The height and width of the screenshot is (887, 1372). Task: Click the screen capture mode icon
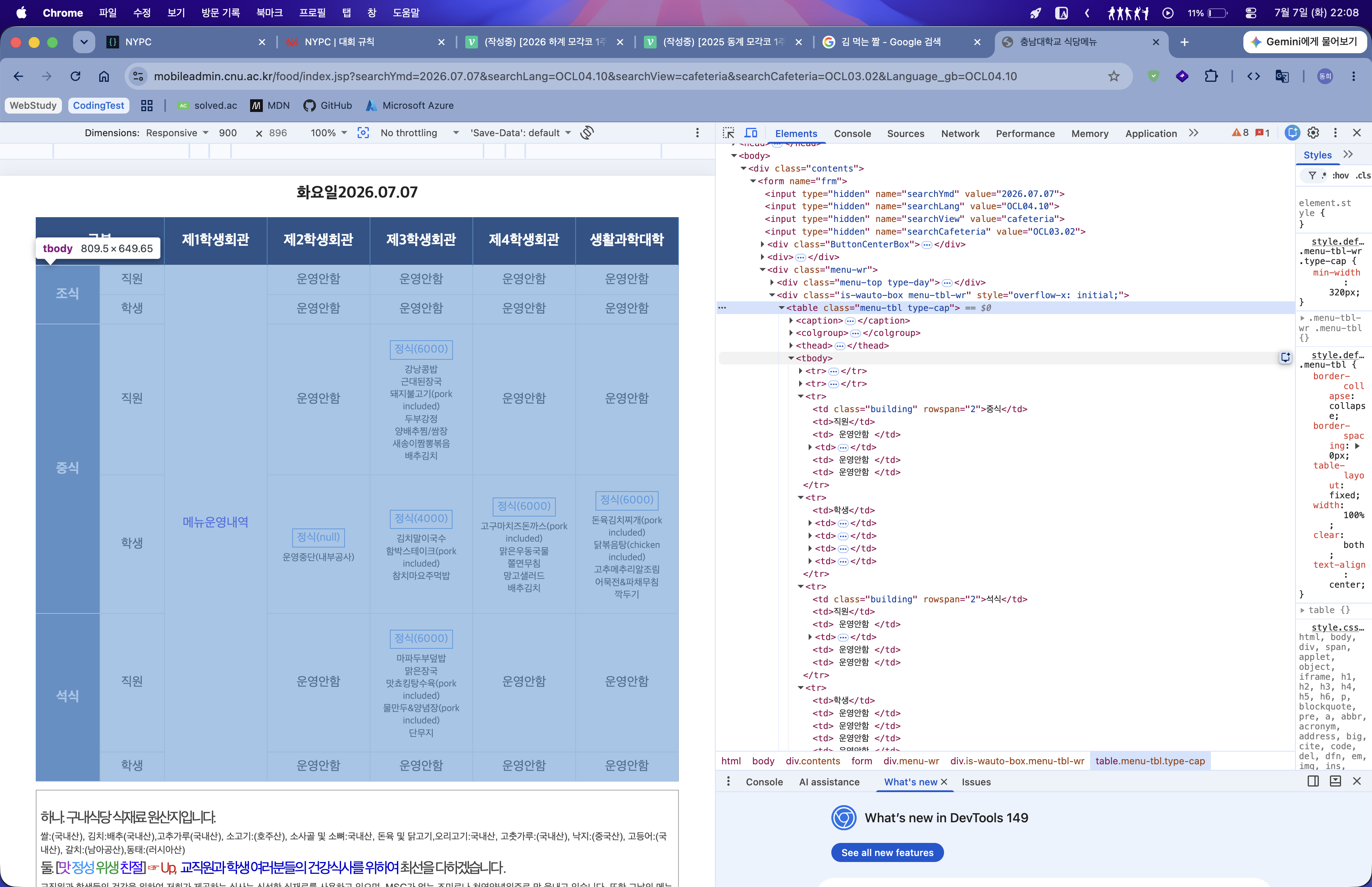(x=363, y=133)
